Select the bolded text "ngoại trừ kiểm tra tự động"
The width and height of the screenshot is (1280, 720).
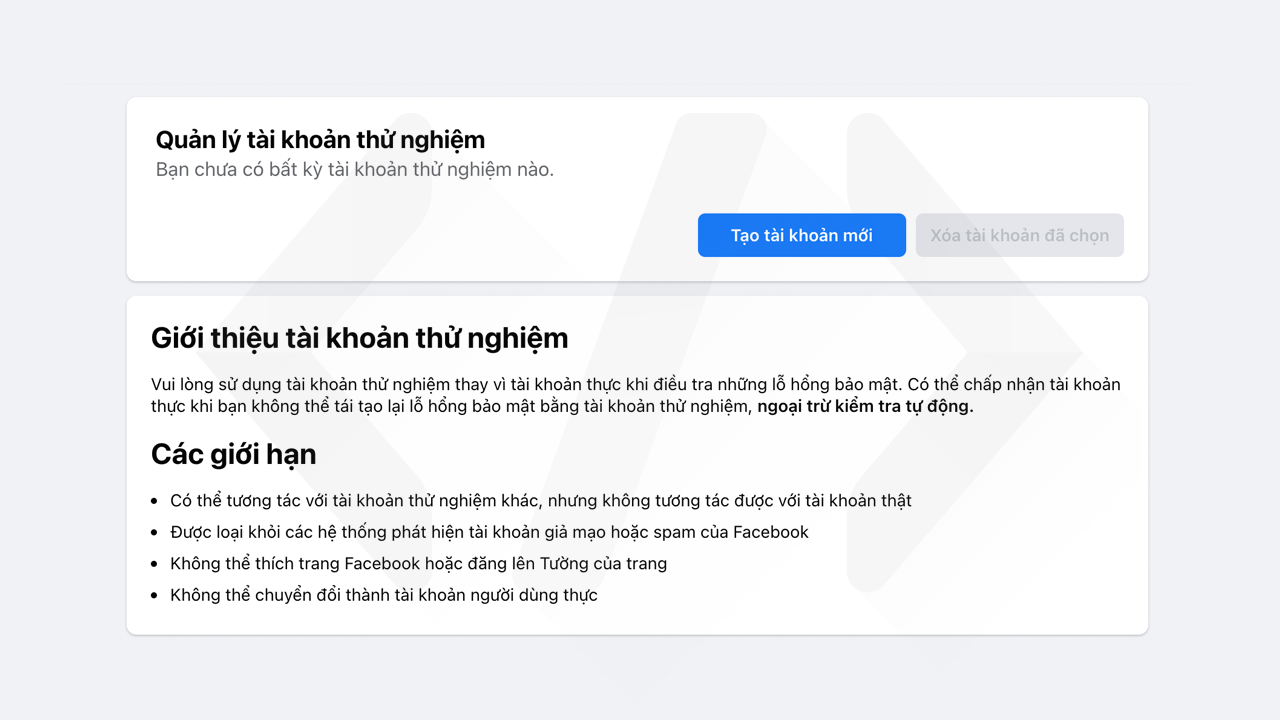click(865, 406)
